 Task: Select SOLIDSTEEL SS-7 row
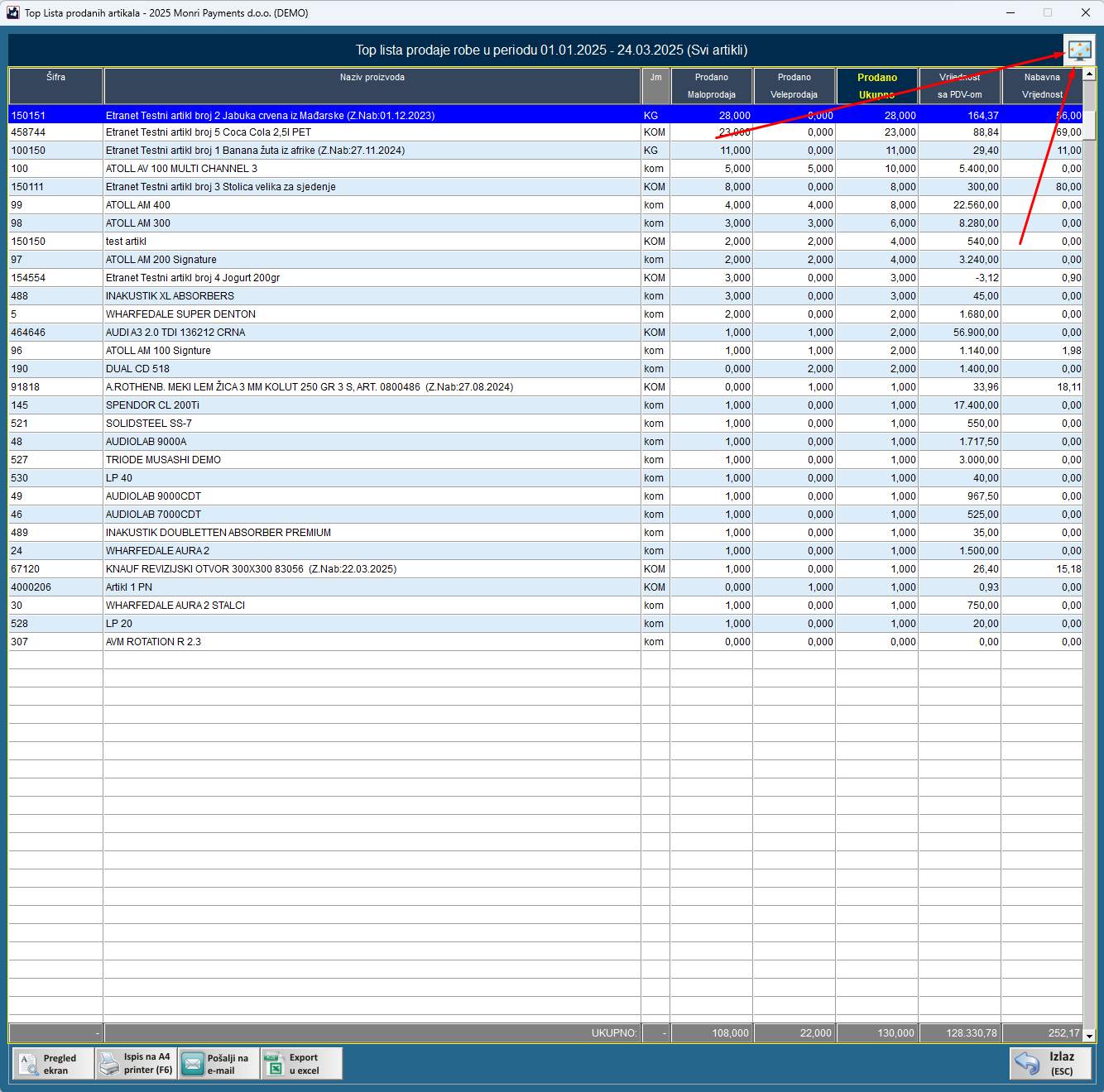[x=545, y=424]
